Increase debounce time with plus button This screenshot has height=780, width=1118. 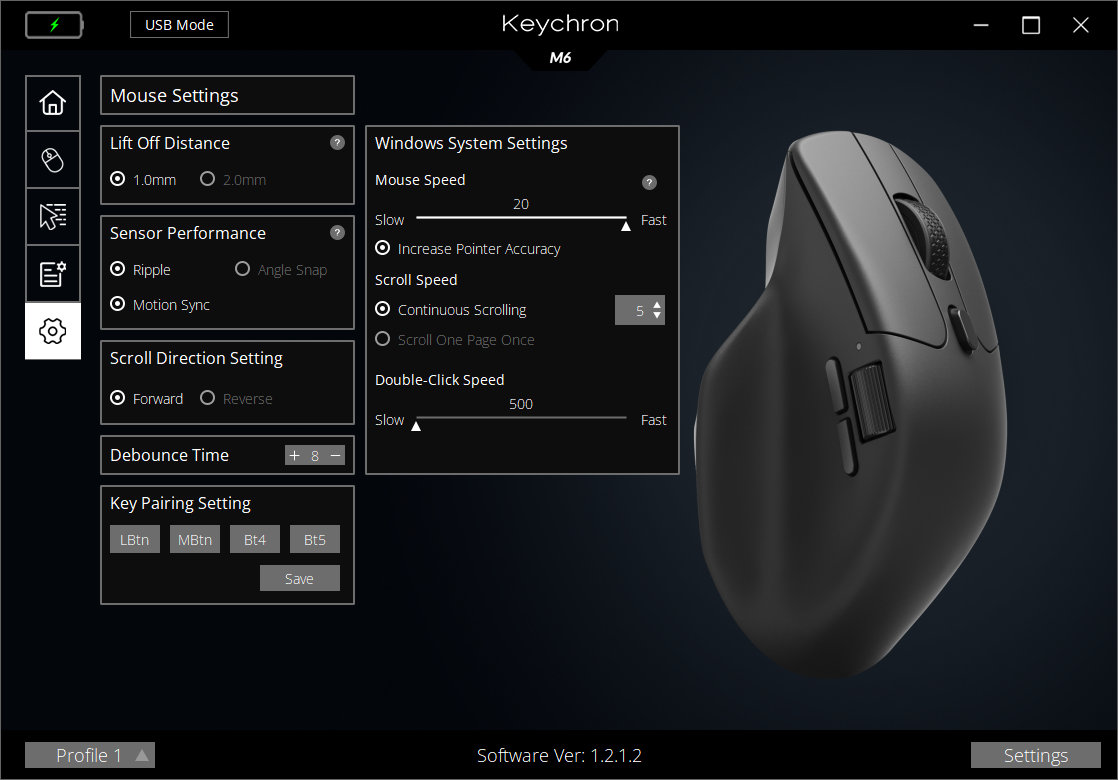(294, 456)
